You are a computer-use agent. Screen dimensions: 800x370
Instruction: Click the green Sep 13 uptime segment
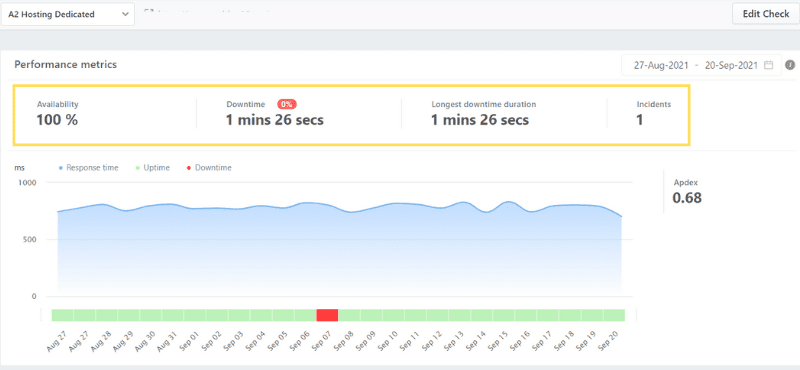point(459,315)
